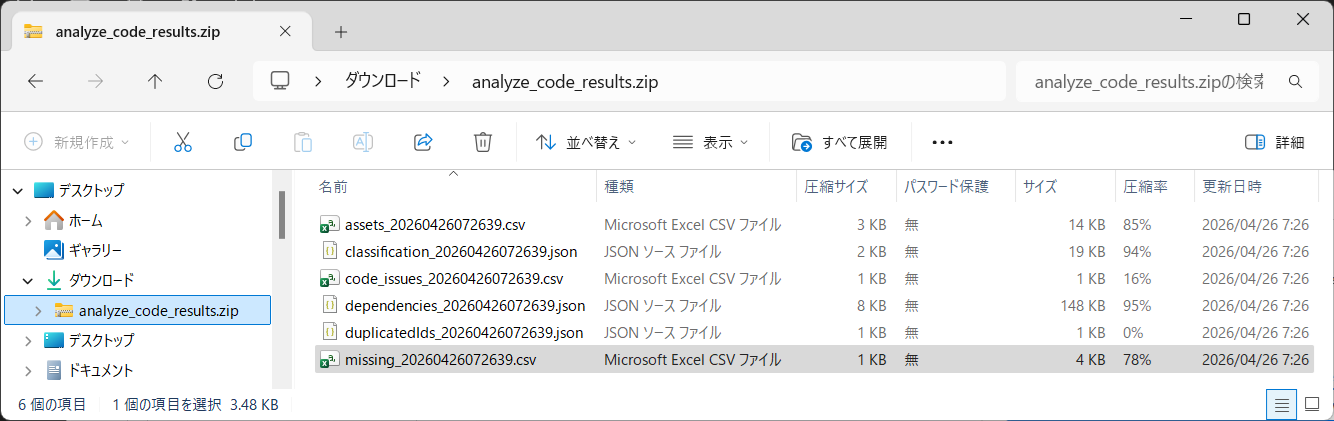Expand chevron after ダウンロード in address bar

pos(445,81)
